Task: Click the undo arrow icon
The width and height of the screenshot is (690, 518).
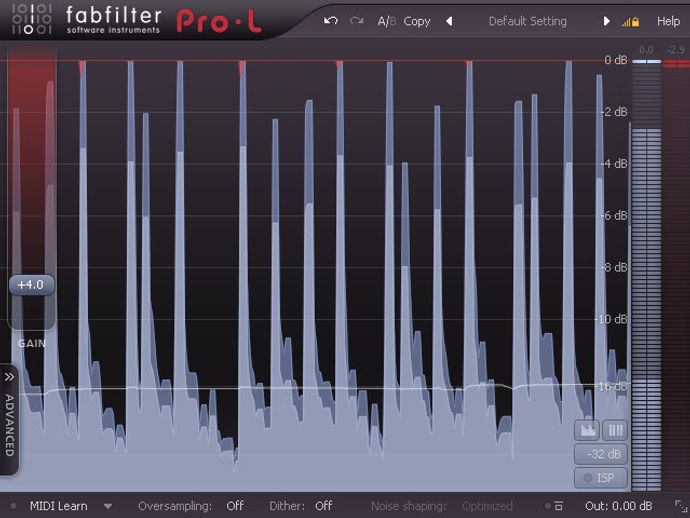Action: (330, 21)
